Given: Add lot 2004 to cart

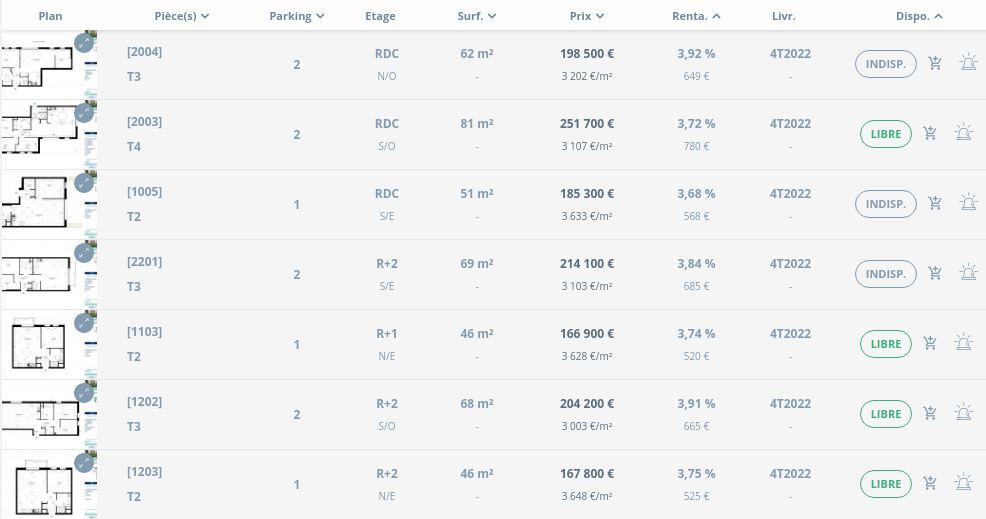Looking at the screenshot, I should pos(935,64).
